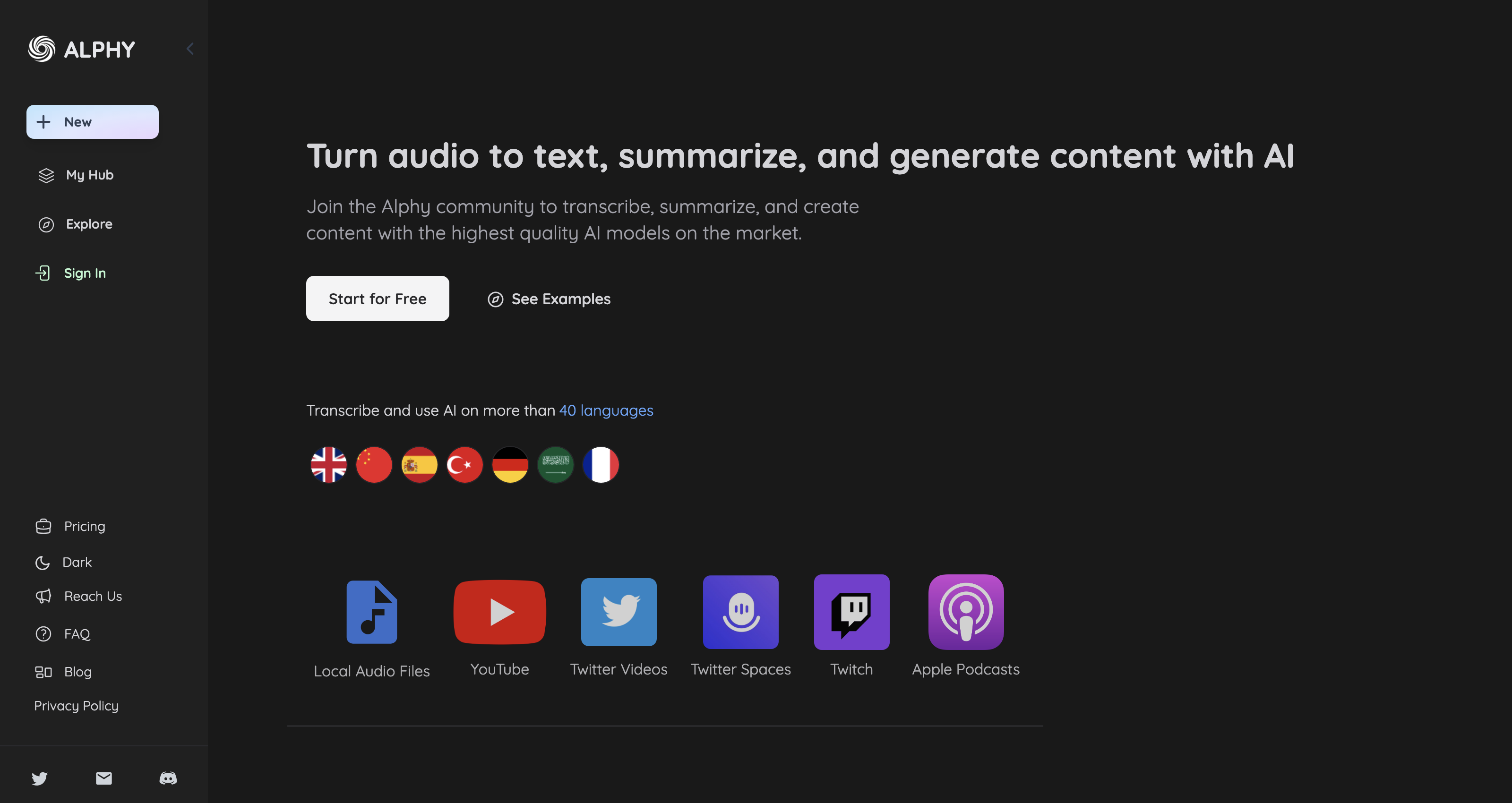Click the Spain flag icon
1512x803 pixels.
tap(419, 464)
